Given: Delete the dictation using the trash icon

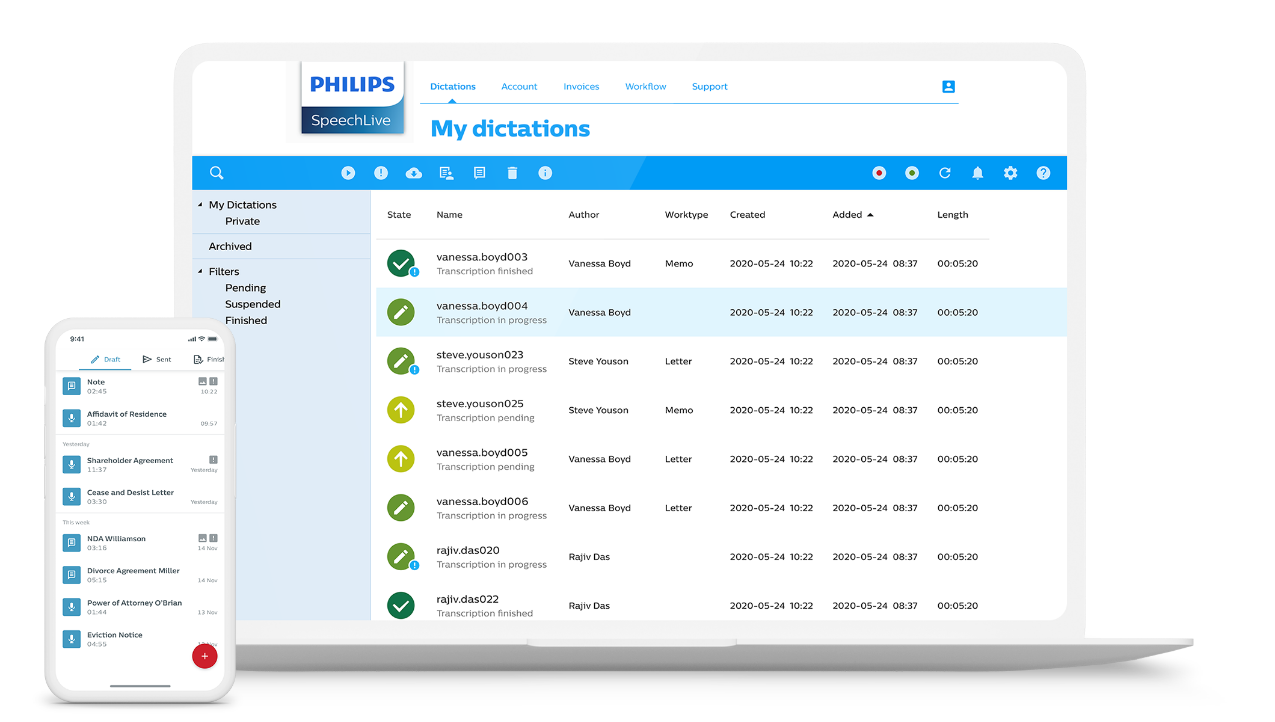Looking at the screenshot, I should click(512, 172).
